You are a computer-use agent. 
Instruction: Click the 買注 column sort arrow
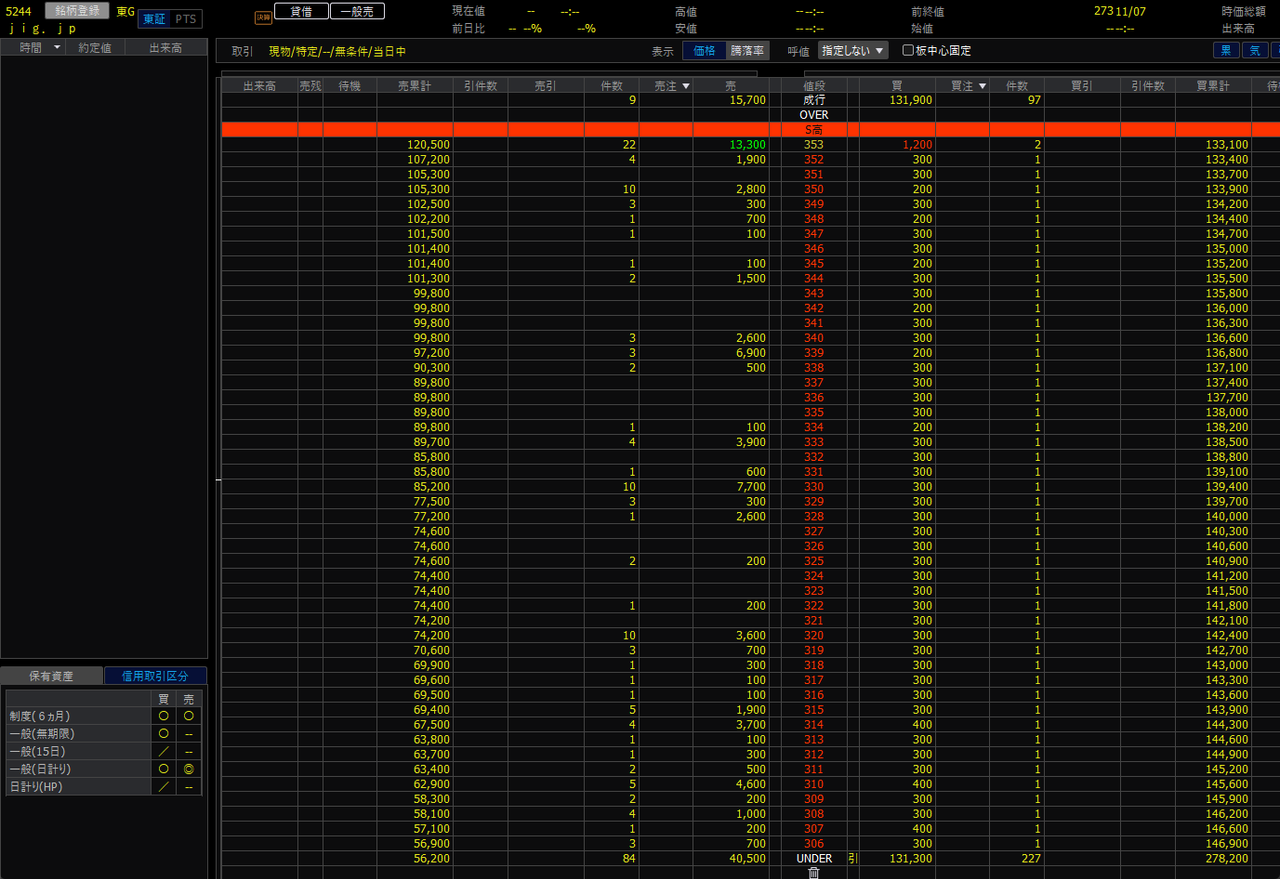(982, 86)
